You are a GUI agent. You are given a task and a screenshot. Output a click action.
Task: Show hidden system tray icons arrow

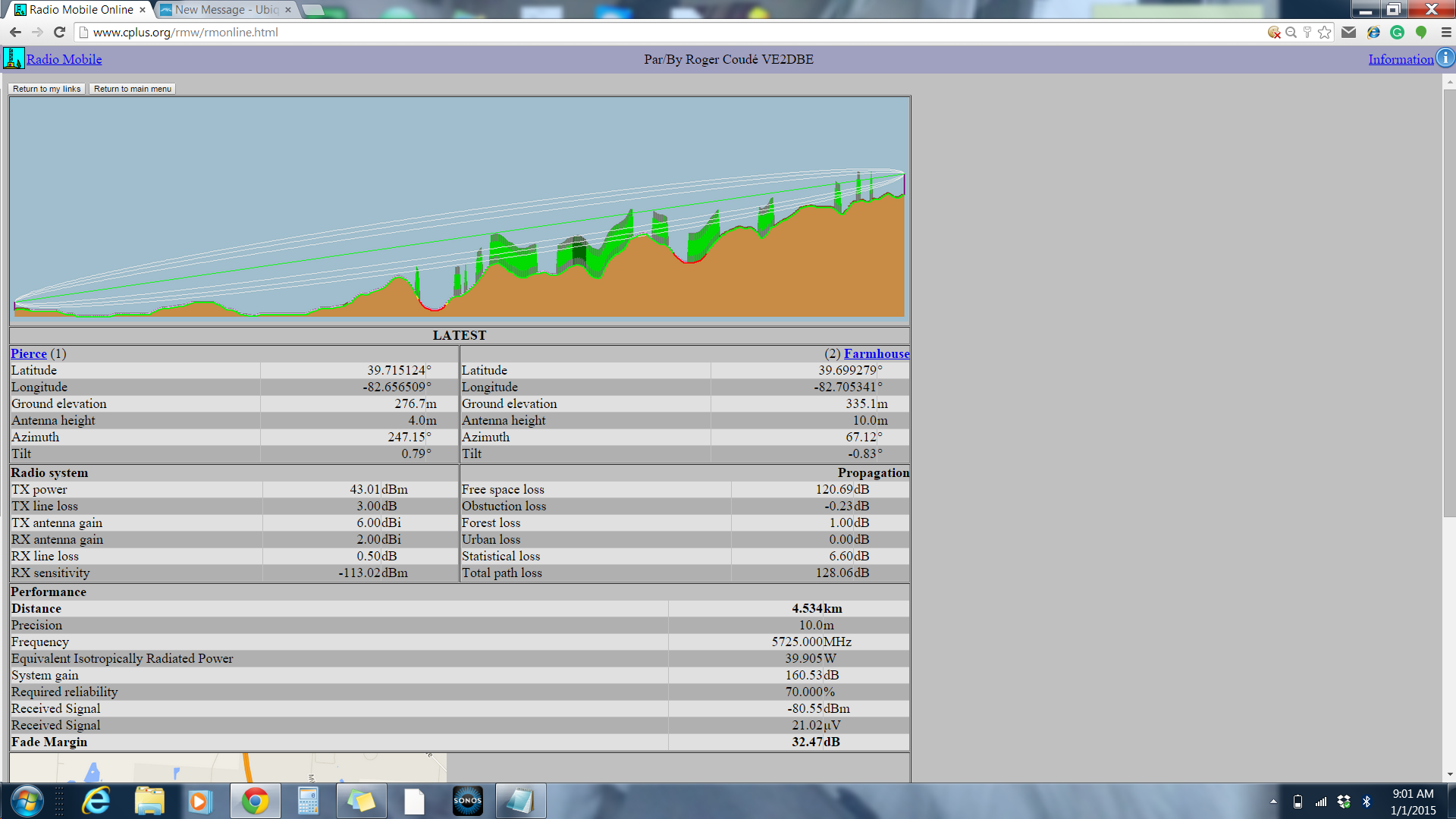coord(1273,802)
